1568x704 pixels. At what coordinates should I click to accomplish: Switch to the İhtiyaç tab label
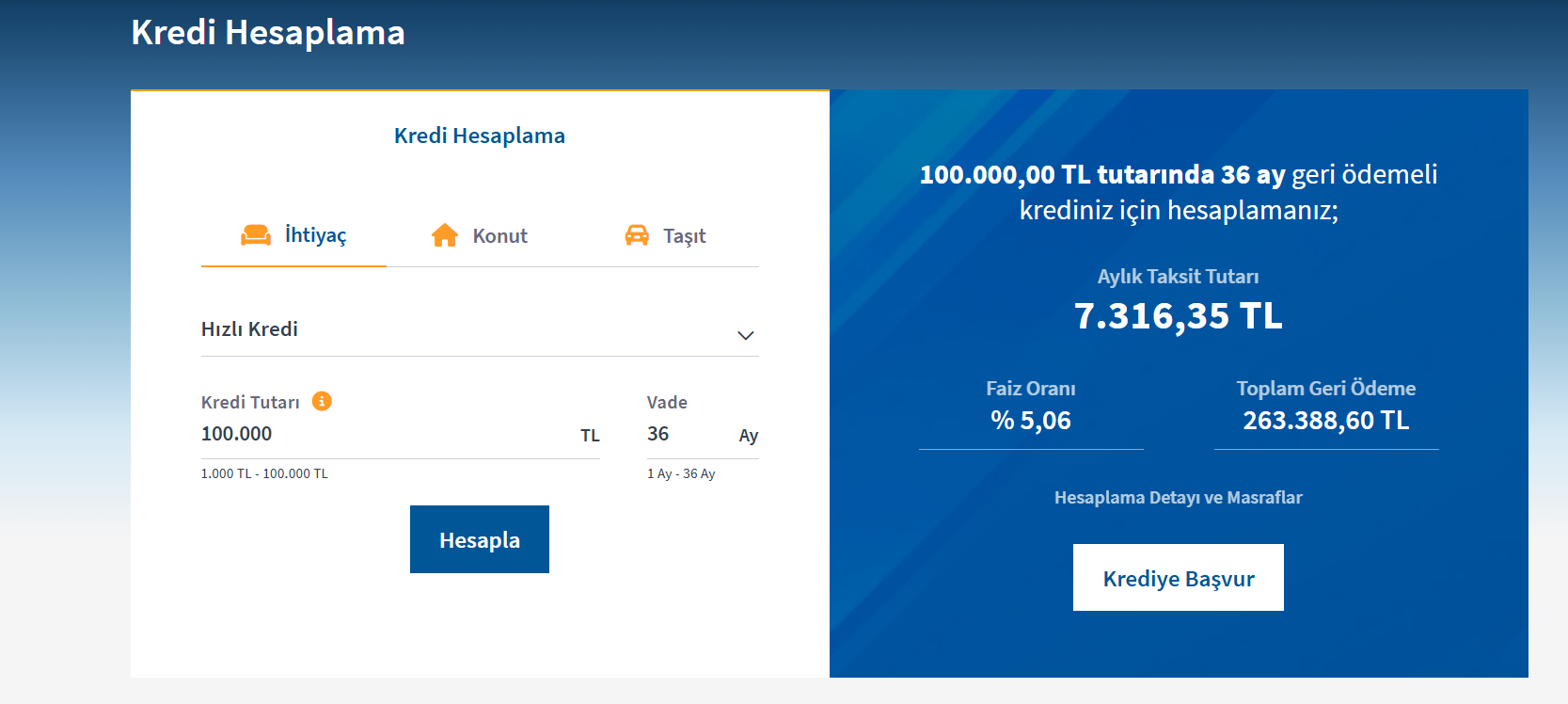(x=316, y=235)
